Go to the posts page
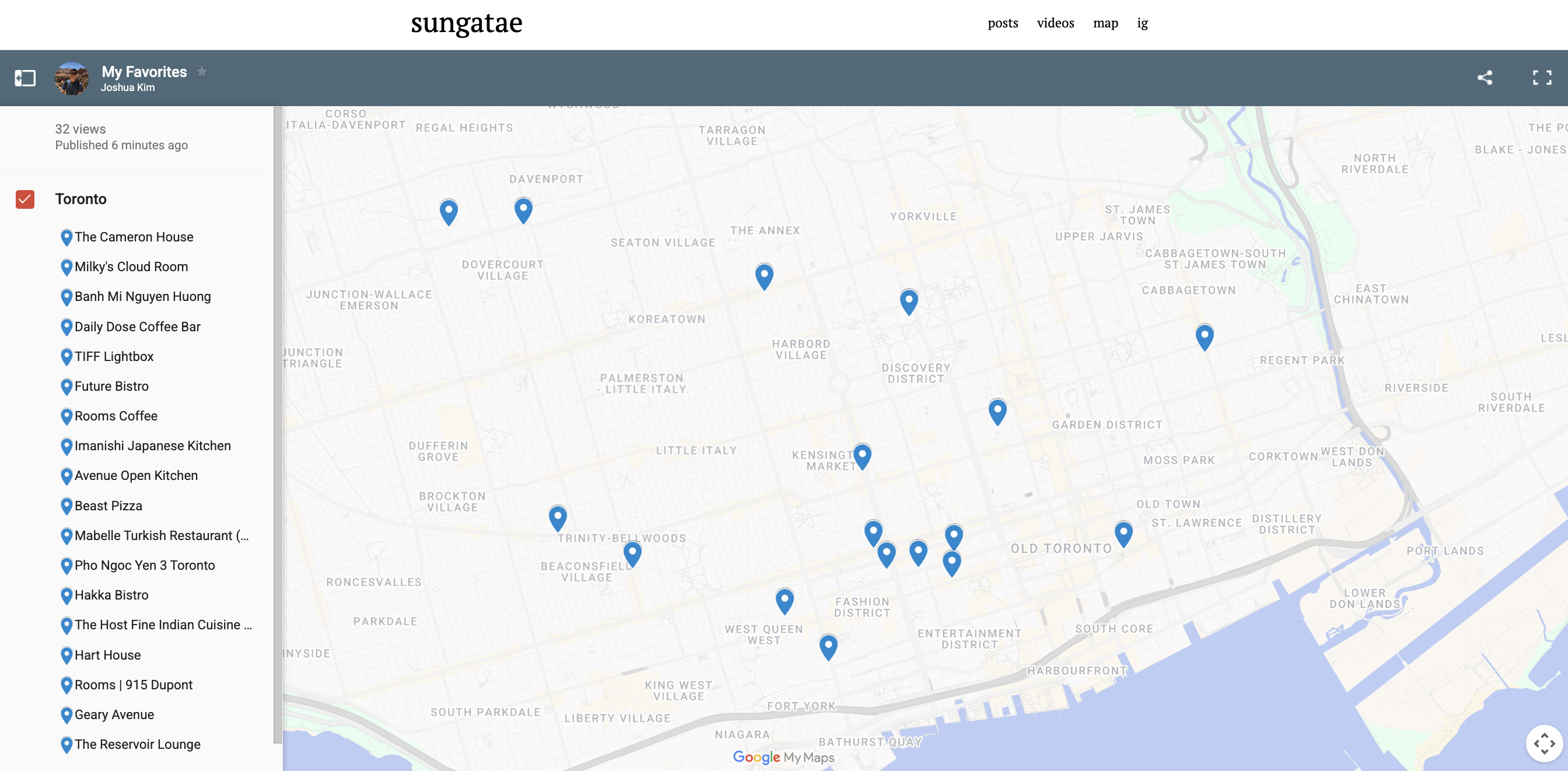This screenshot has height=771, width=1568. point(1003,23)
